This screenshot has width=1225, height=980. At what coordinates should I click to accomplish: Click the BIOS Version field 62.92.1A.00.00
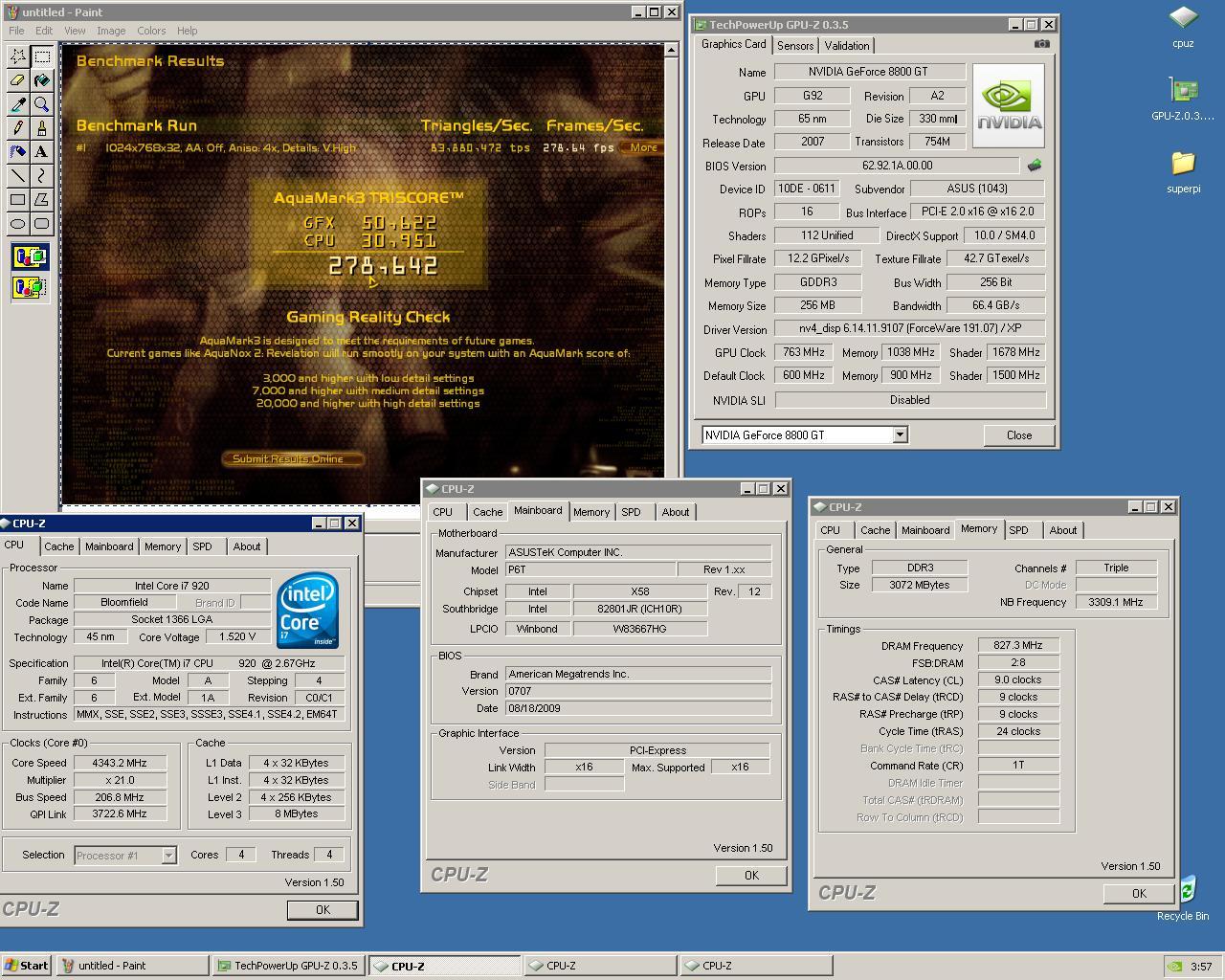(x=897, y=166)
